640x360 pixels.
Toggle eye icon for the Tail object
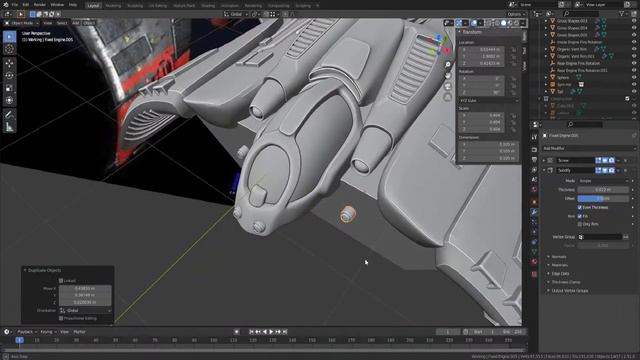coord(634,92)
